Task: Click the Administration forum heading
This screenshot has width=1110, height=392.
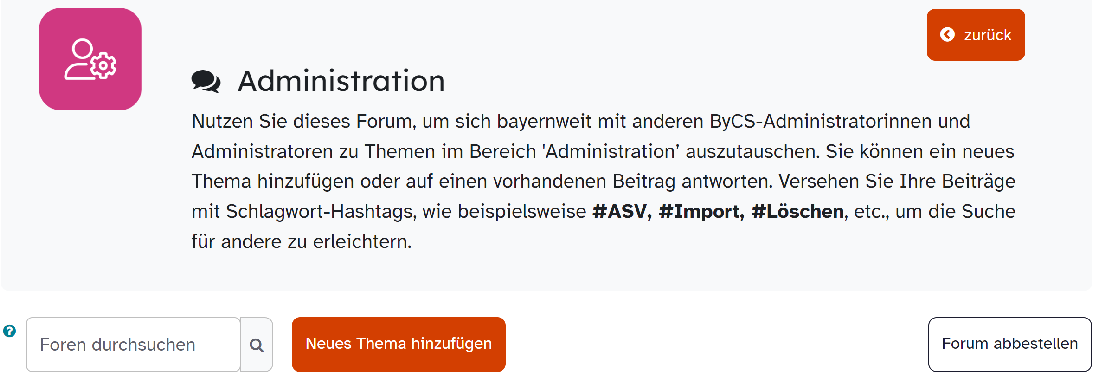Action: tap(341, 81)
